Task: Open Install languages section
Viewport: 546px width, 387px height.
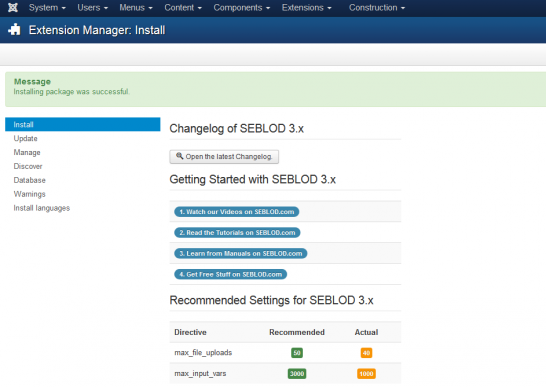Action: (42, 208)
